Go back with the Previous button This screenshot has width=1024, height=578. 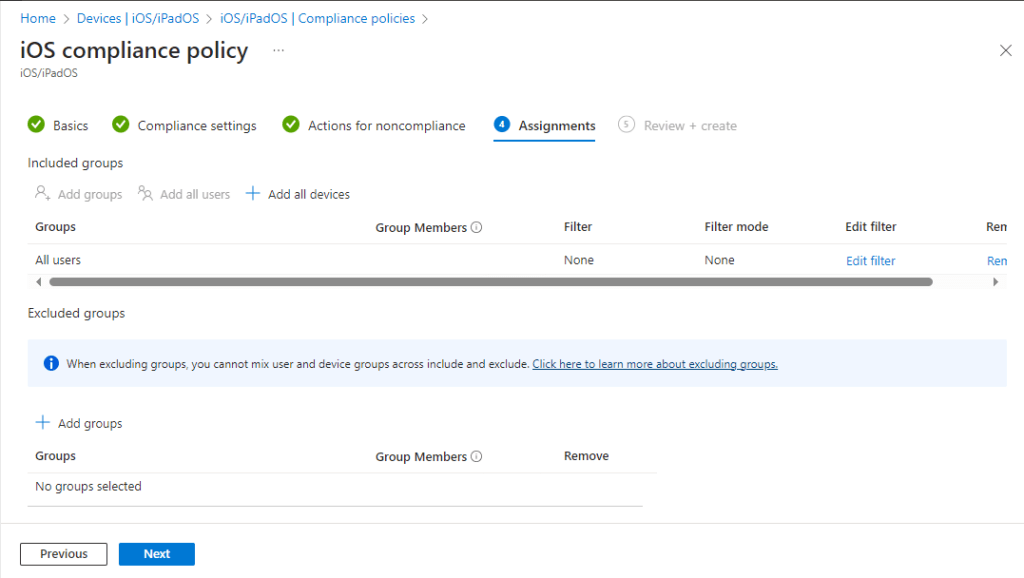pyautogui.click(x=64, y=554)
